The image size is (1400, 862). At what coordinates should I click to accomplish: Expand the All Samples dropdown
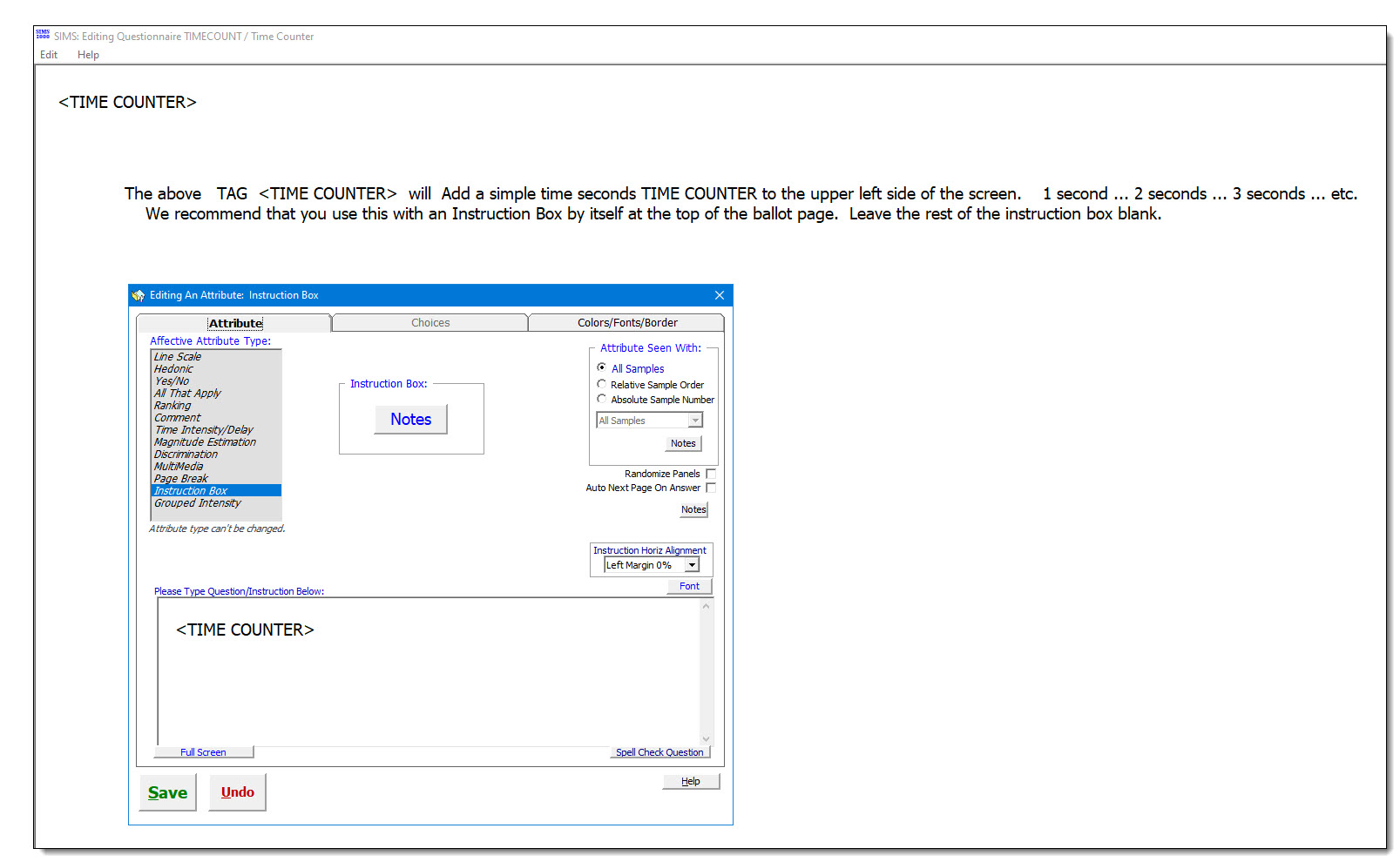(694, 421)
